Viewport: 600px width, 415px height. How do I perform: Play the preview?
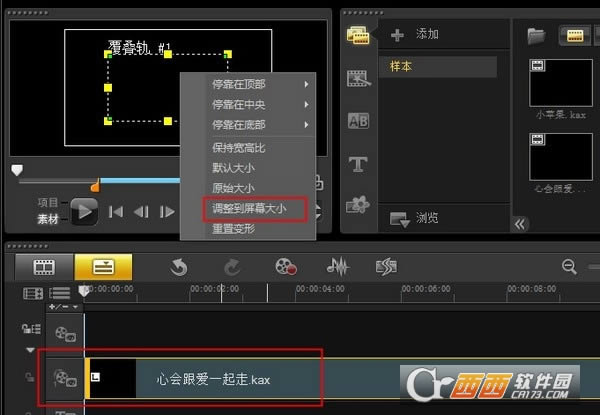click(x=84, y=212)
